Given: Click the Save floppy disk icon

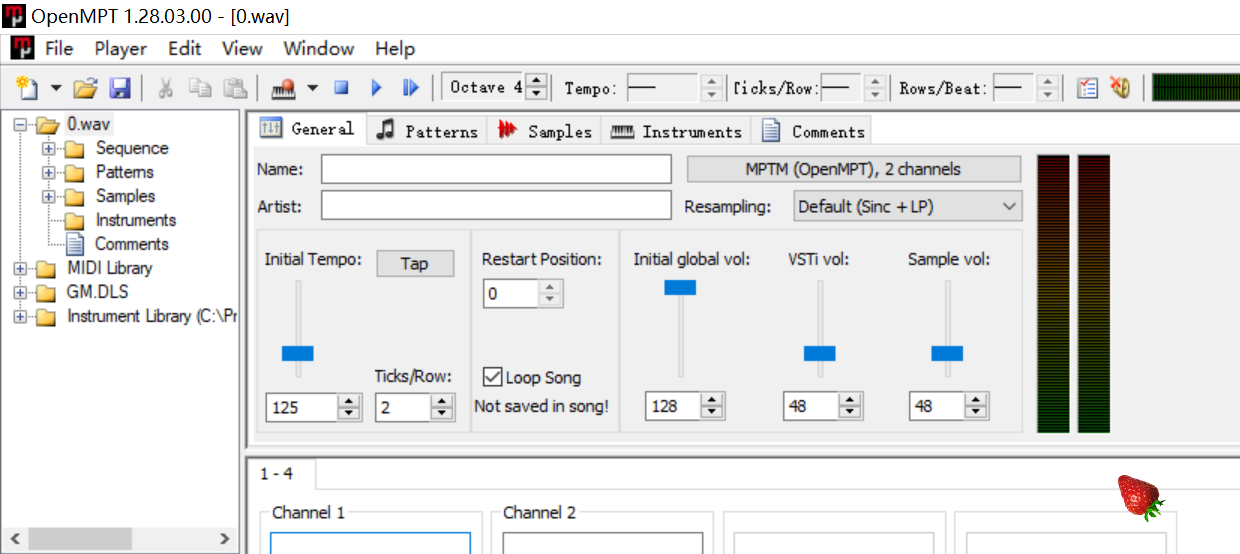Looking at the screenshot, I should [120, 88].
